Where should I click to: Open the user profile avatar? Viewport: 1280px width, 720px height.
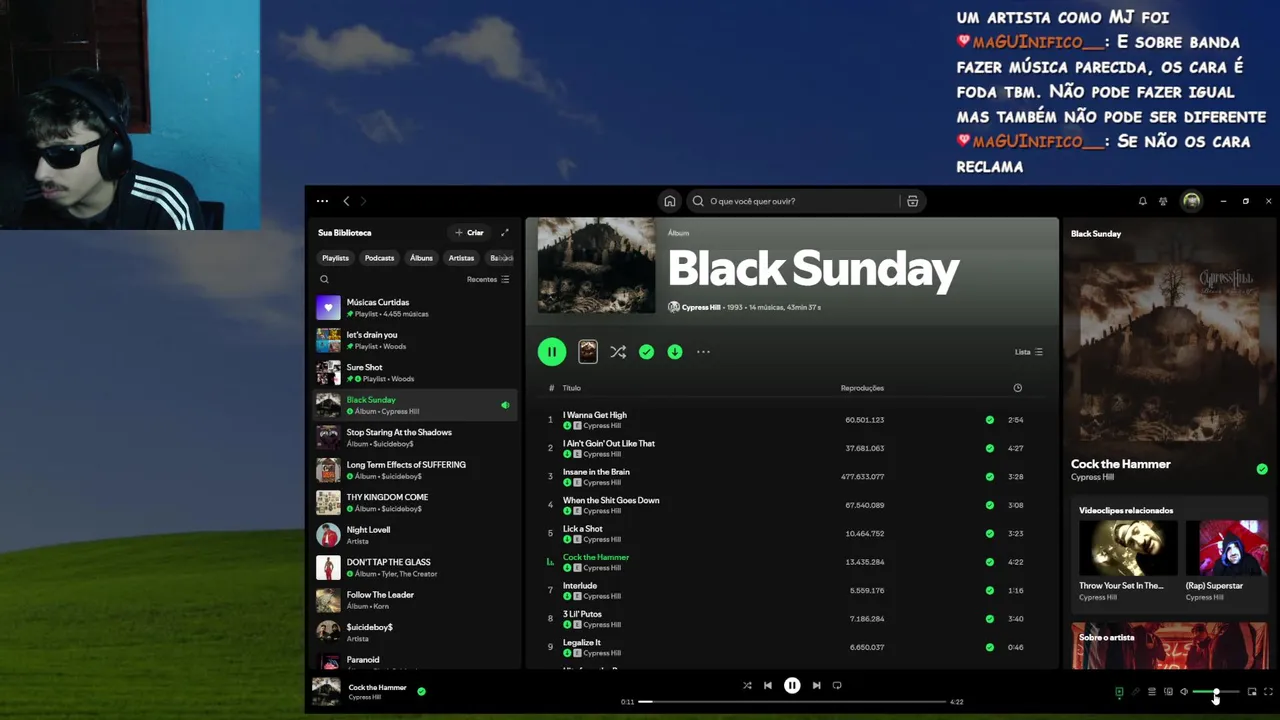coord(1191,201)
